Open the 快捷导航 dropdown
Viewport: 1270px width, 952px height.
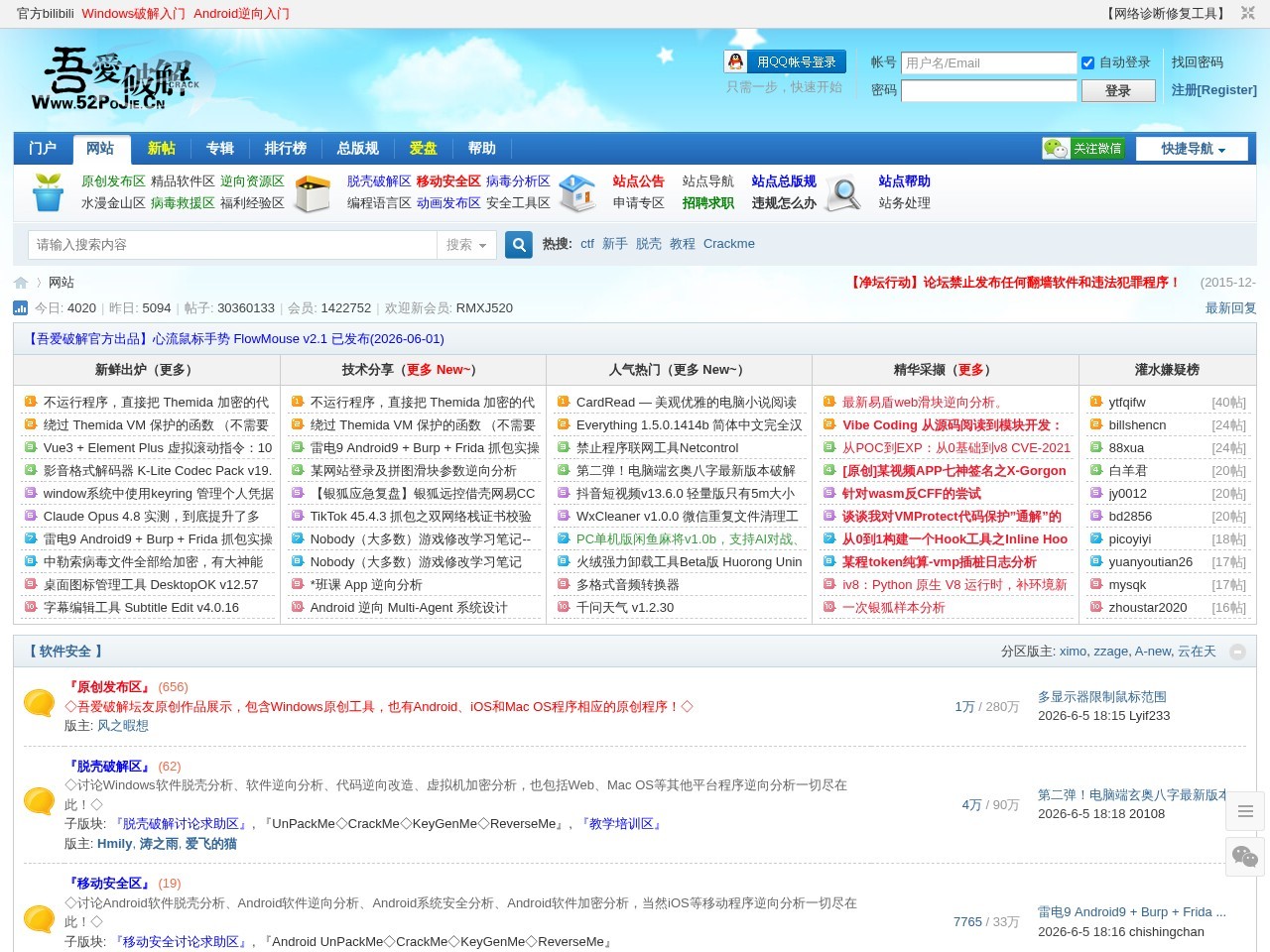click(1193, 149)
